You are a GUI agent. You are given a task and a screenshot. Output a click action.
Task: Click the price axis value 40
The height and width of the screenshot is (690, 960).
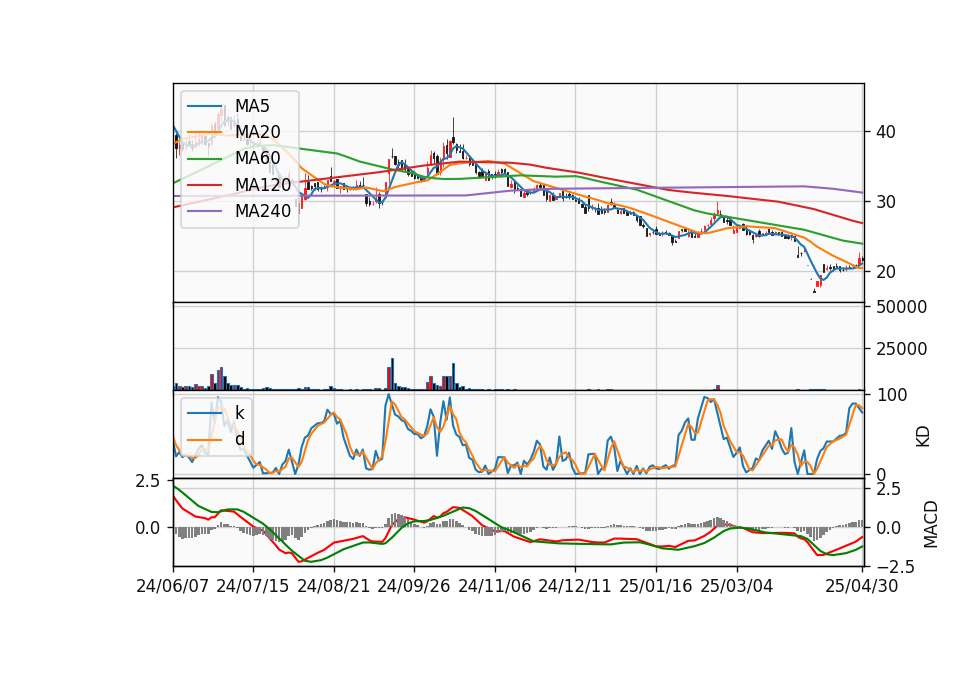(886, 132)
